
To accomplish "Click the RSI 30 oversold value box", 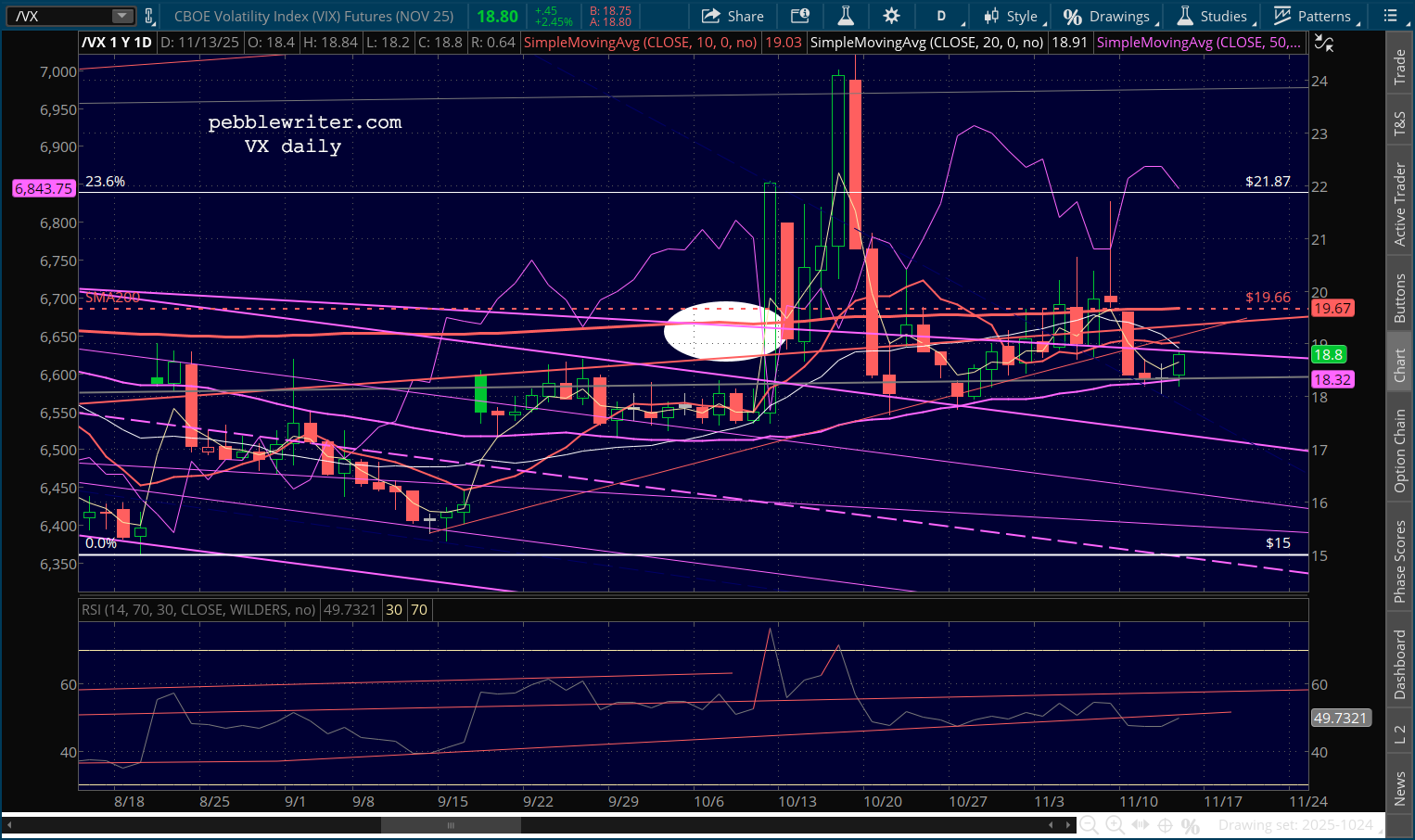I will (x=394, y=610).
